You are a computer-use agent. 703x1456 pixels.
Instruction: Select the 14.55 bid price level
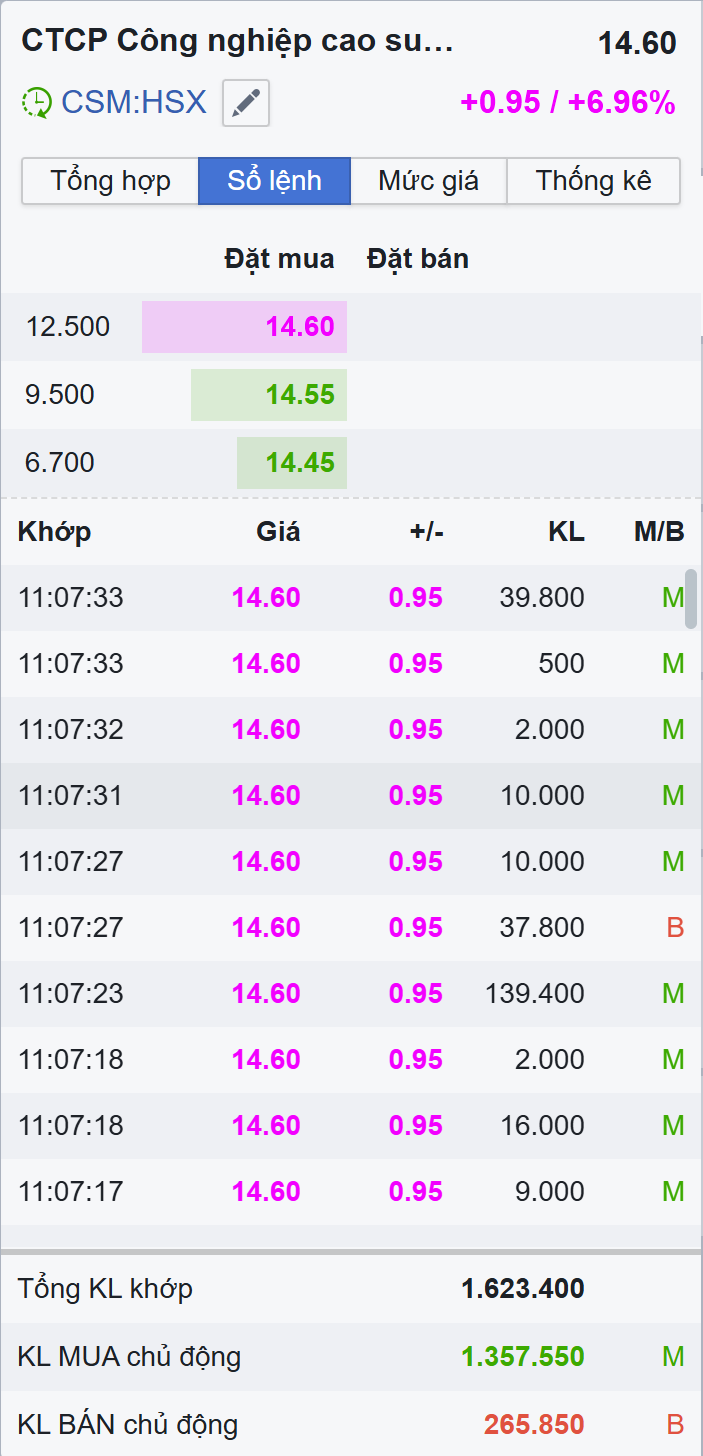click(269, 395)
